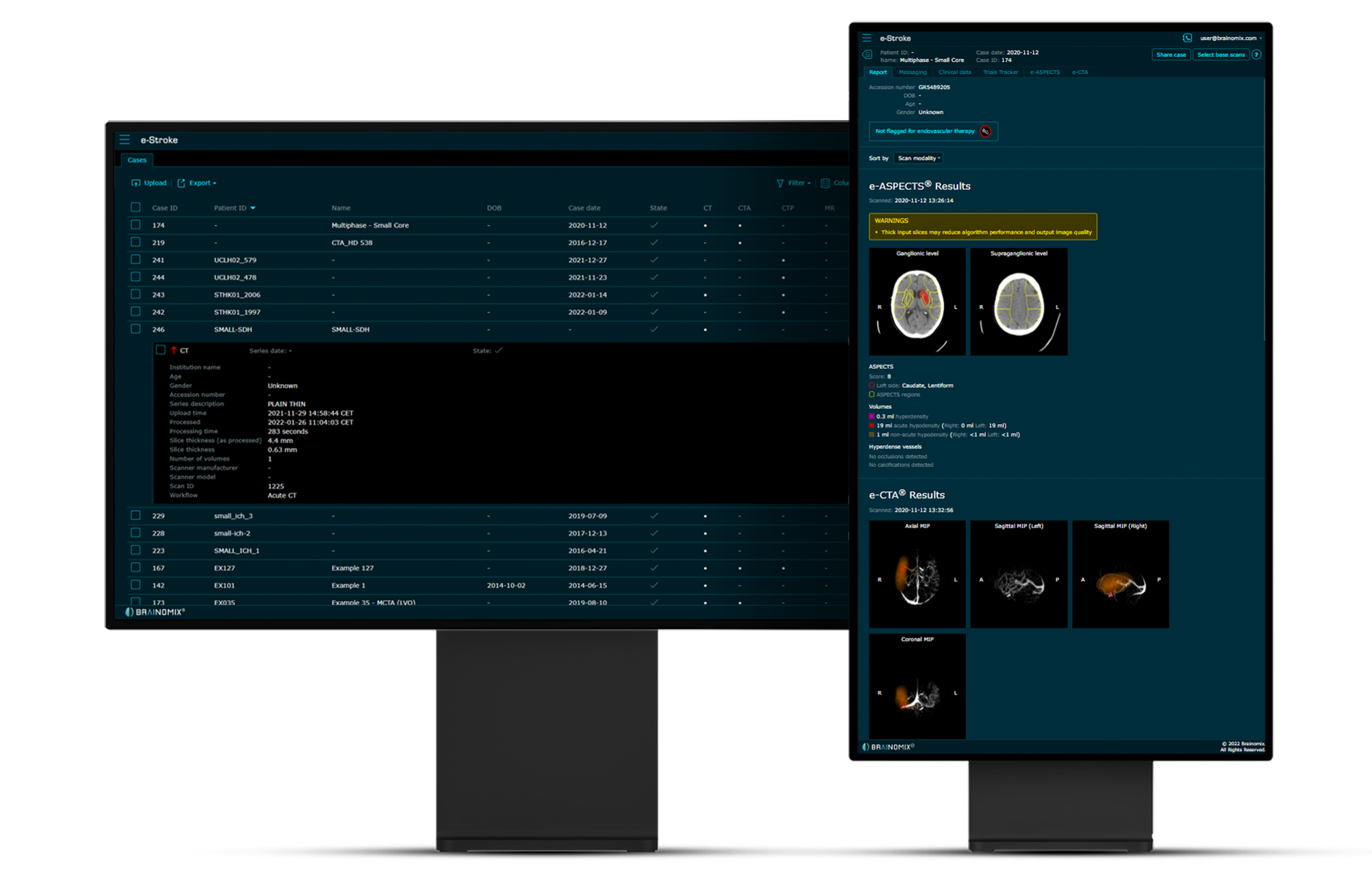Open the Coronal MIP thumbnail
1372x882 pixels.
(x=917, y=687)
